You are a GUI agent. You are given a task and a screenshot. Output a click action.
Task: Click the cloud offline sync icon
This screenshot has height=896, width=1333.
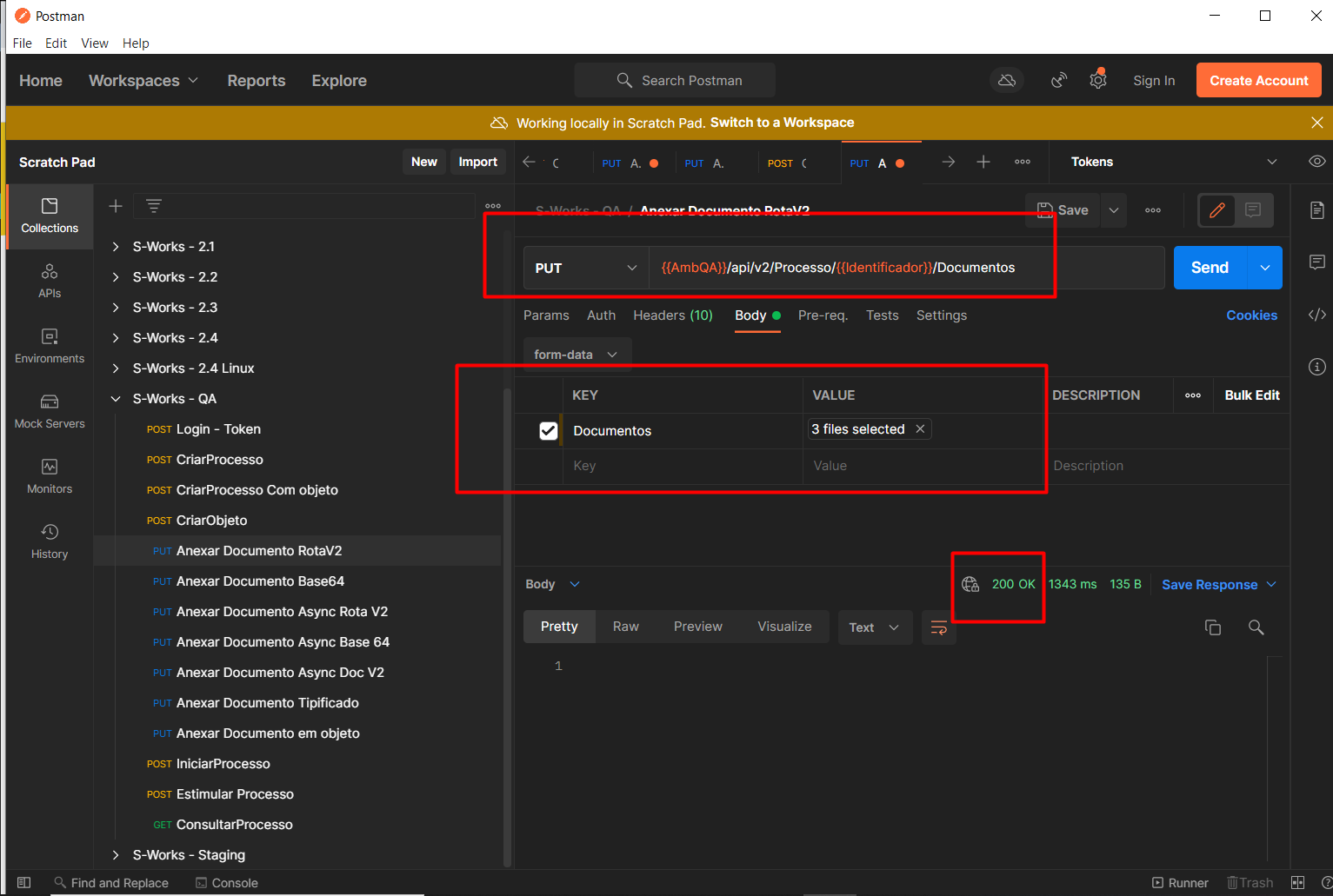1007,80
